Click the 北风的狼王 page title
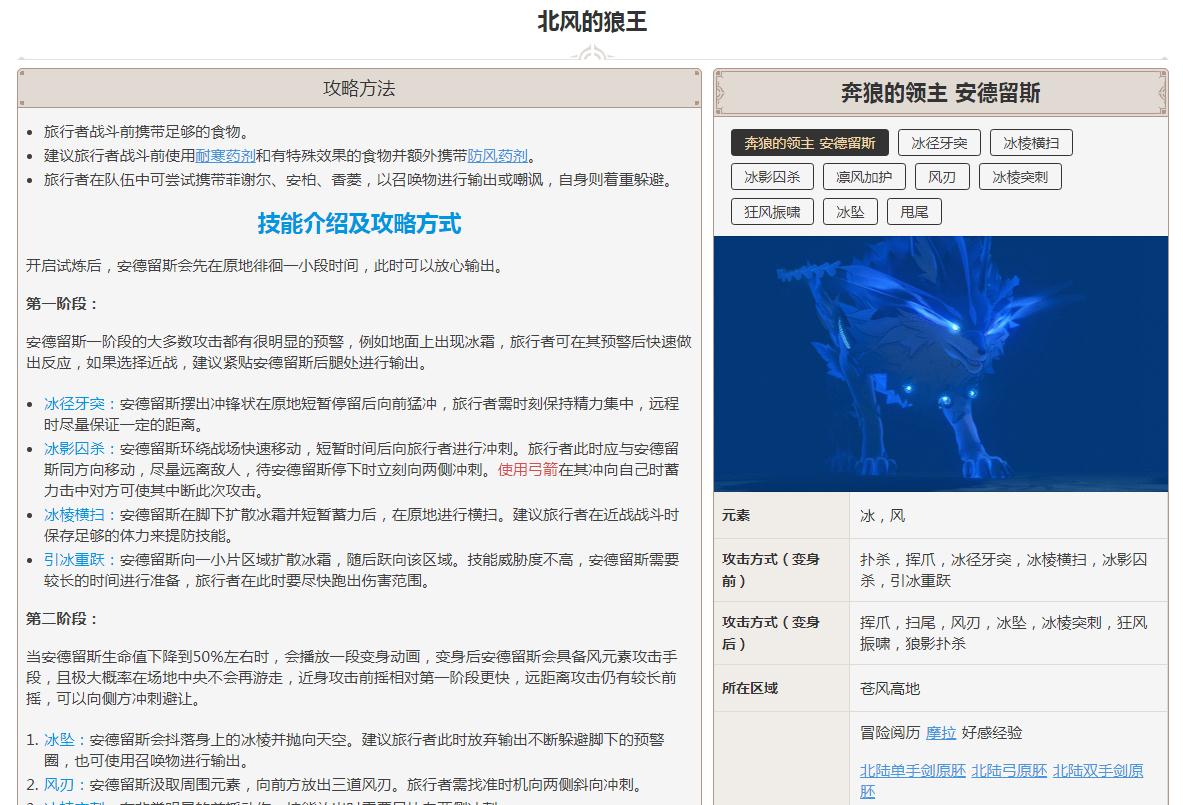1183x805 pixels. (x=592, y=21)
